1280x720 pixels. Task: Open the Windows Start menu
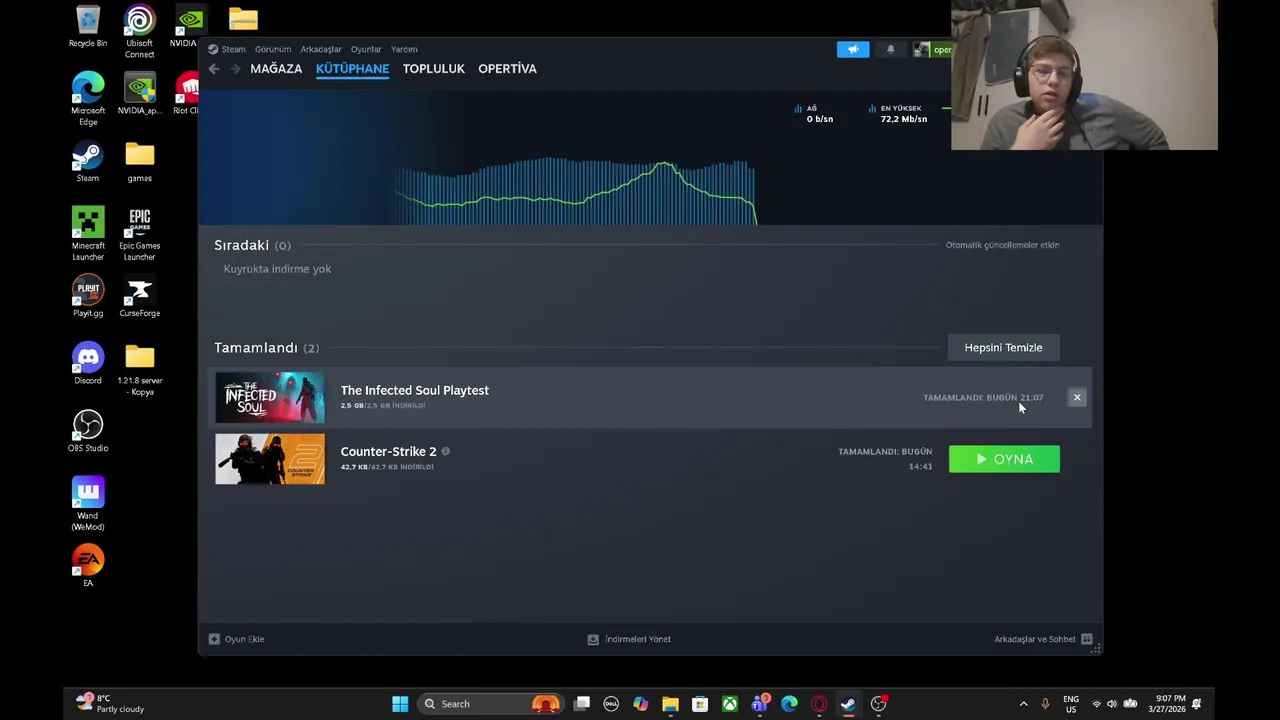[x=400, y=704]
